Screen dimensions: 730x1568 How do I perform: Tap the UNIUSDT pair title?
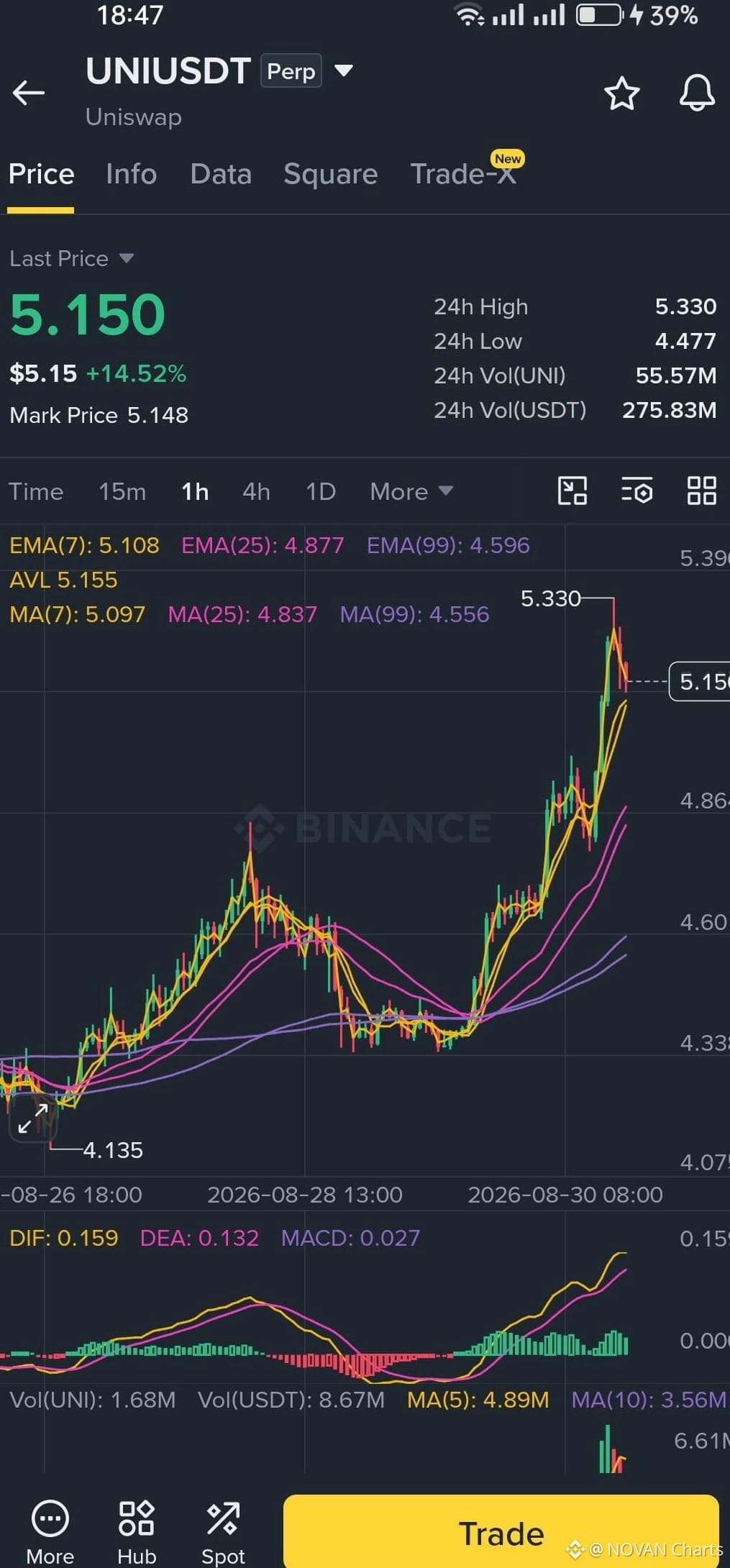[x=168, y=70]
